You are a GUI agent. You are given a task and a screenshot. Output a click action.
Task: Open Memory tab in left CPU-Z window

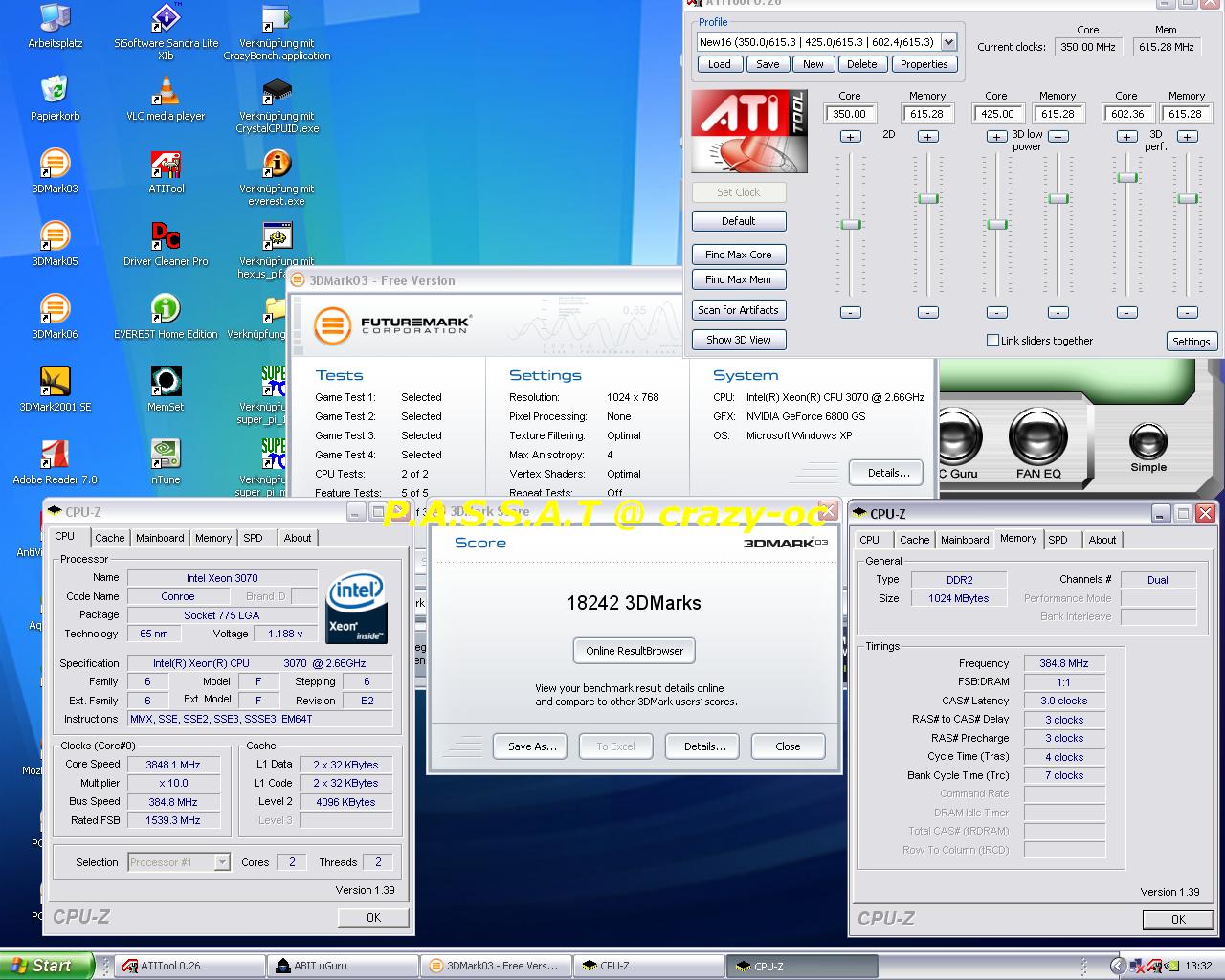coord(213,538)
